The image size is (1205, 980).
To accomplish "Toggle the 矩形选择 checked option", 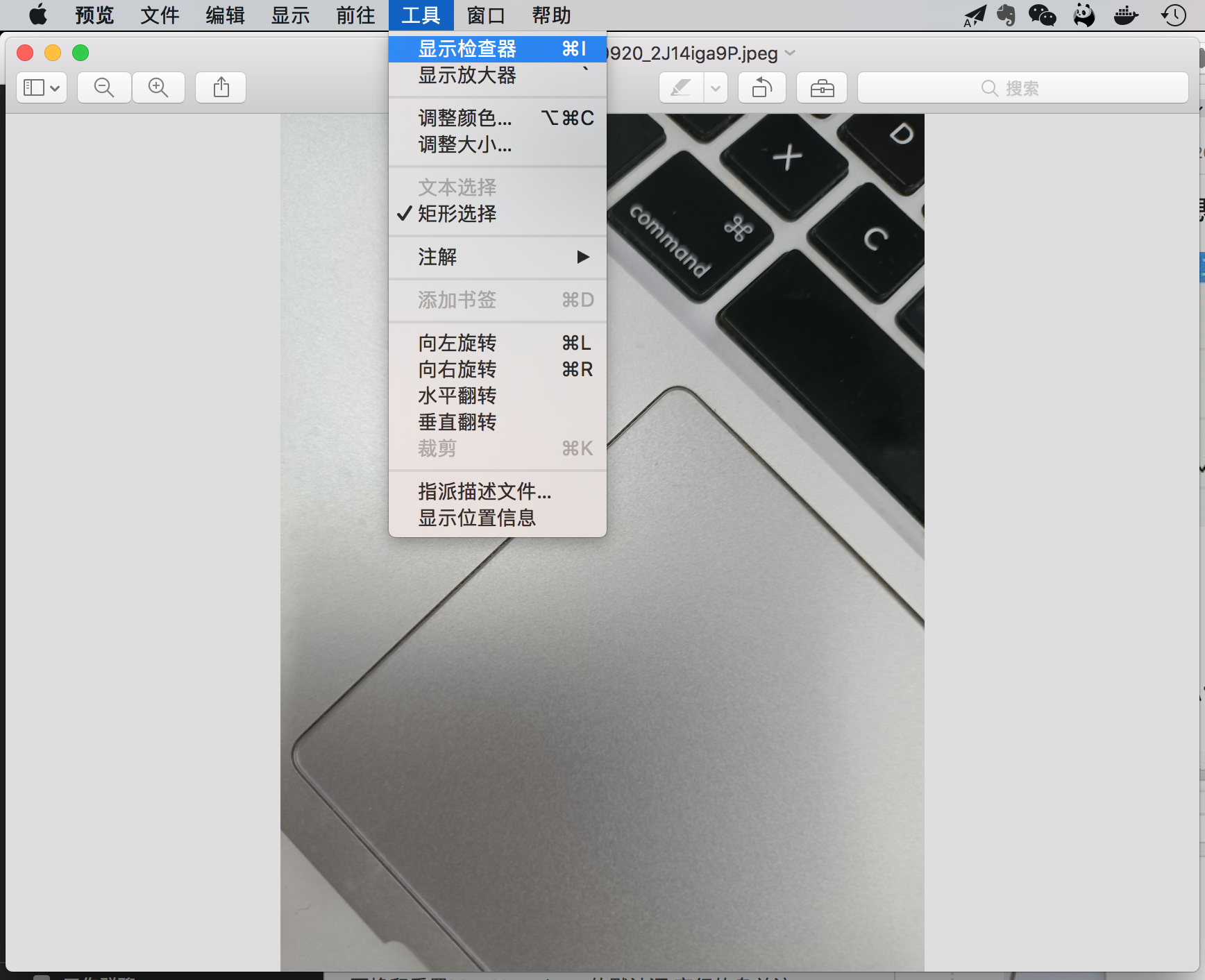I will click(x=457, y=214).
